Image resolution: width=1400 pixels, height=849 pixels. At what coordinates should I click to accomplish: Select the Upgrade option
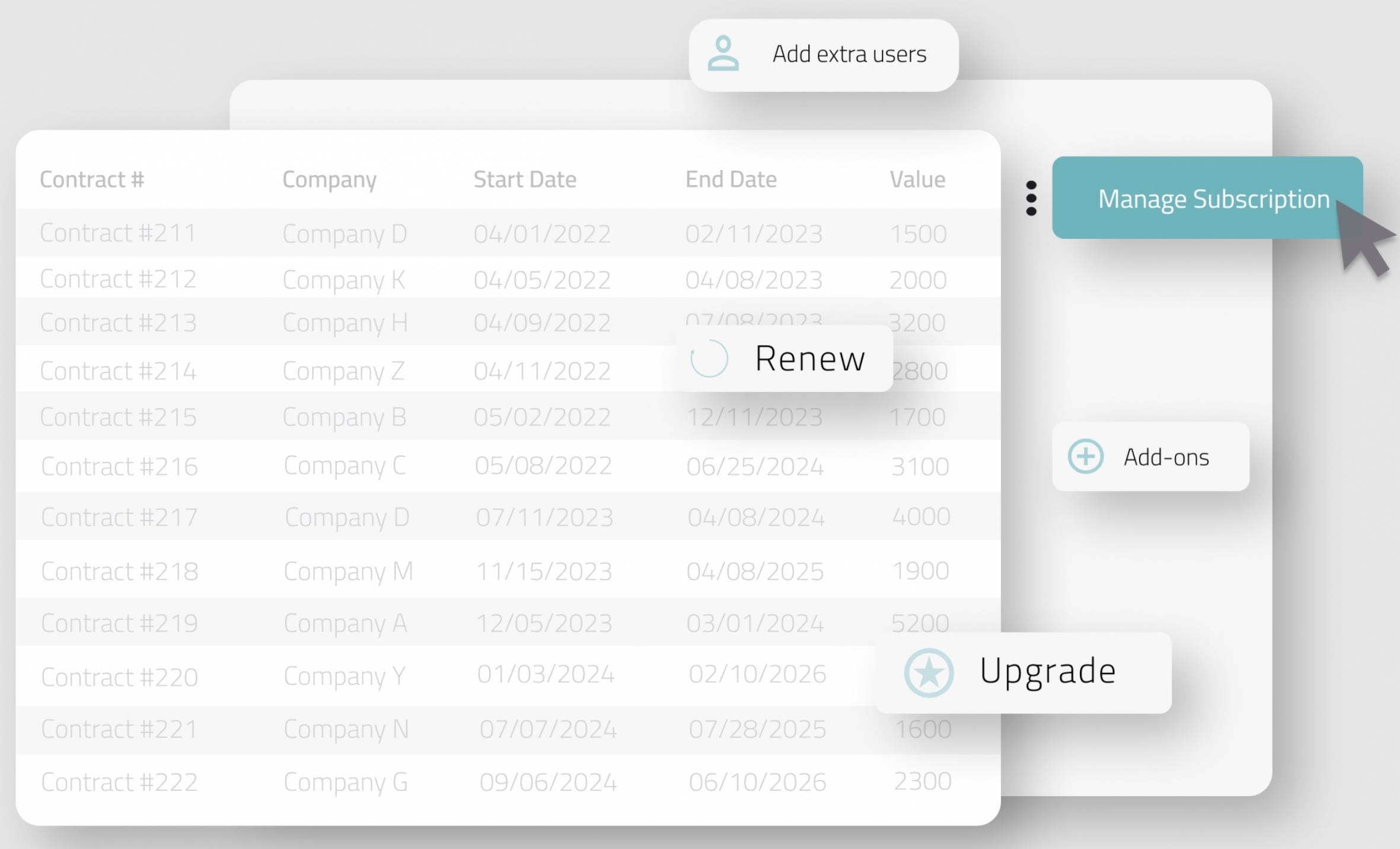[1047, 672]
